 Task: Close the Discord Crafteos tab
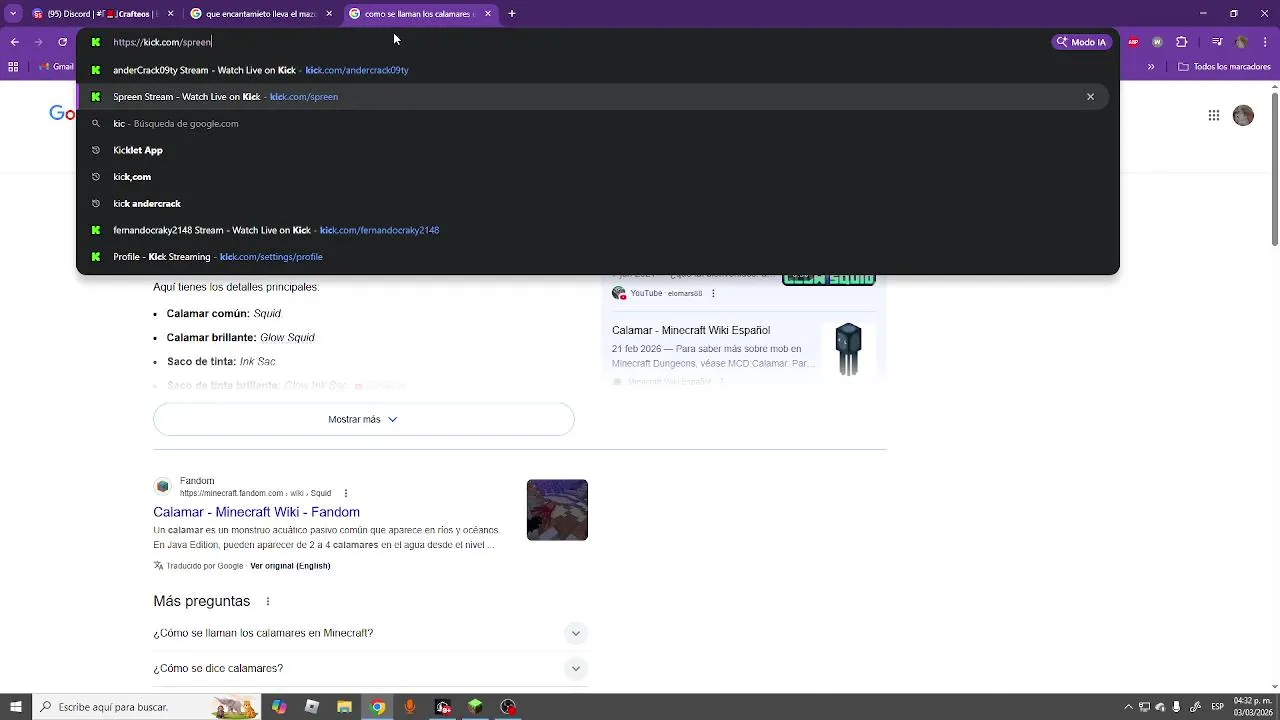[171, 14]
